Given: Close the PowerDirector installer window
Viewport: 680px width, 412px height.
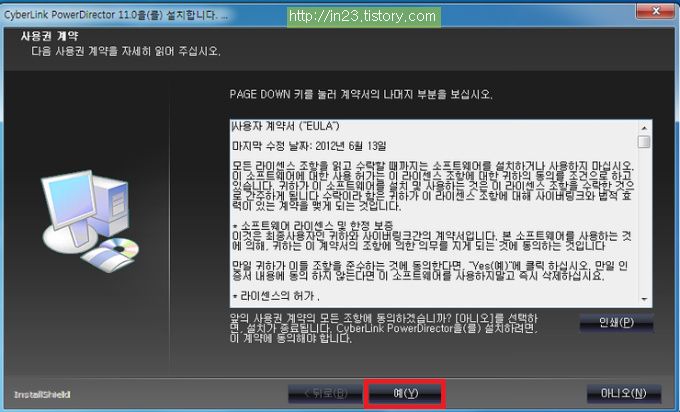Looking at the screenshot, I should click(656, 11).
